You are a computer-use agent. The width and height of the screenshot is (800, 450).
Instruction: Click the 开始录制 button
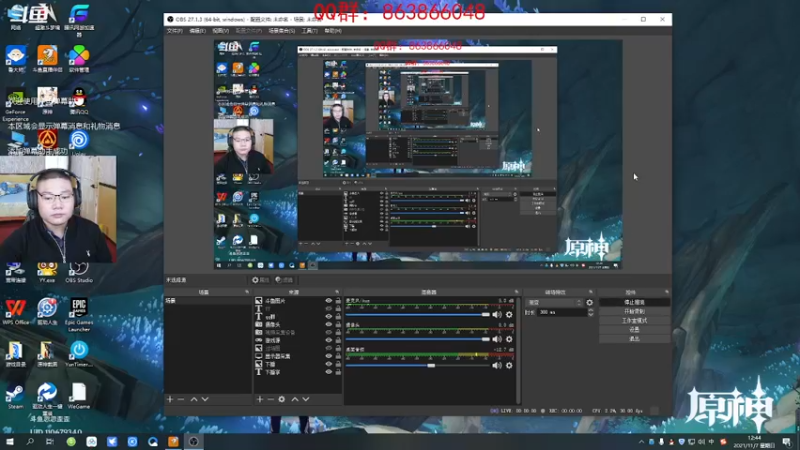click(634, 312)
